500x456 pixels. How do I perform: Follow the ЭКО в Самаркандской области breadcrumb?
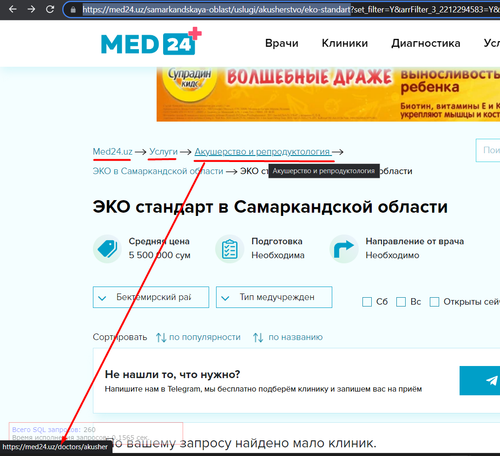tap(158, 171)
